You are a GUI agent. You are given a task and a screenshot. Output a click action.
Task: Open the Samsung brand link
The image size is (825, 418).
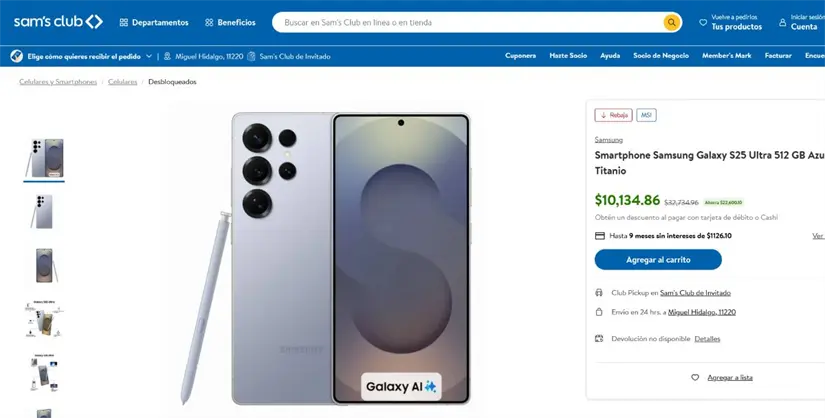[x=608, y=140]
